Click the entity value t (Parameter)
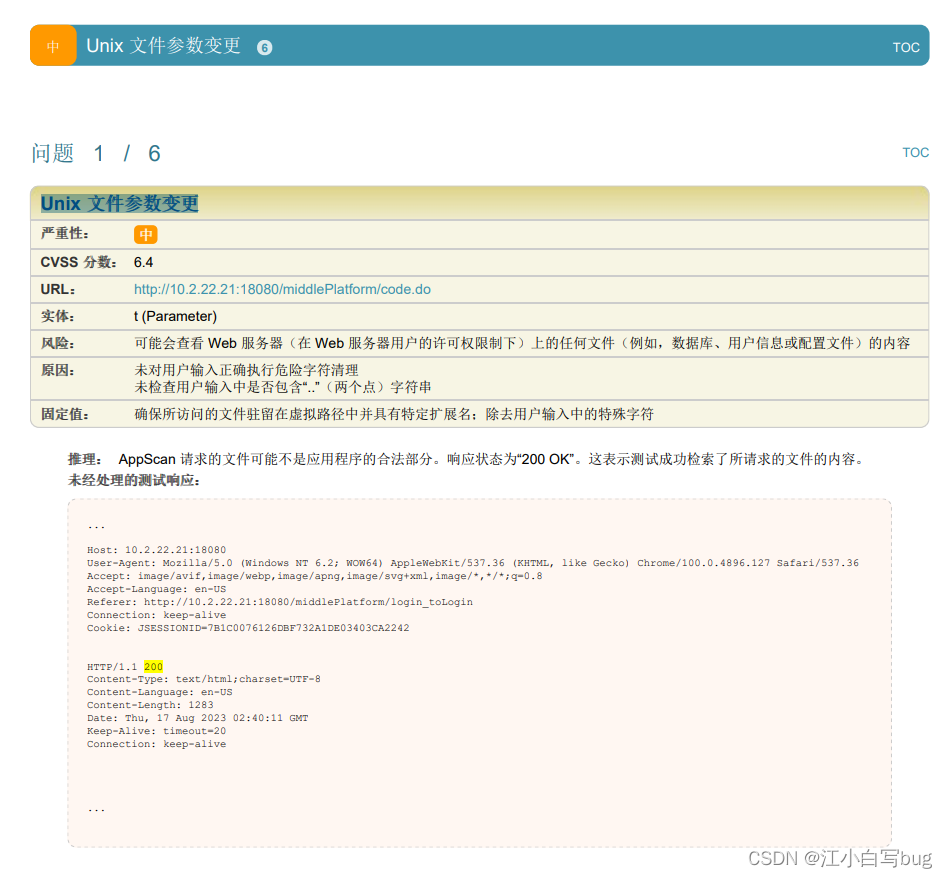This screenshot has height=878, width=947. [x=175, y=316]
